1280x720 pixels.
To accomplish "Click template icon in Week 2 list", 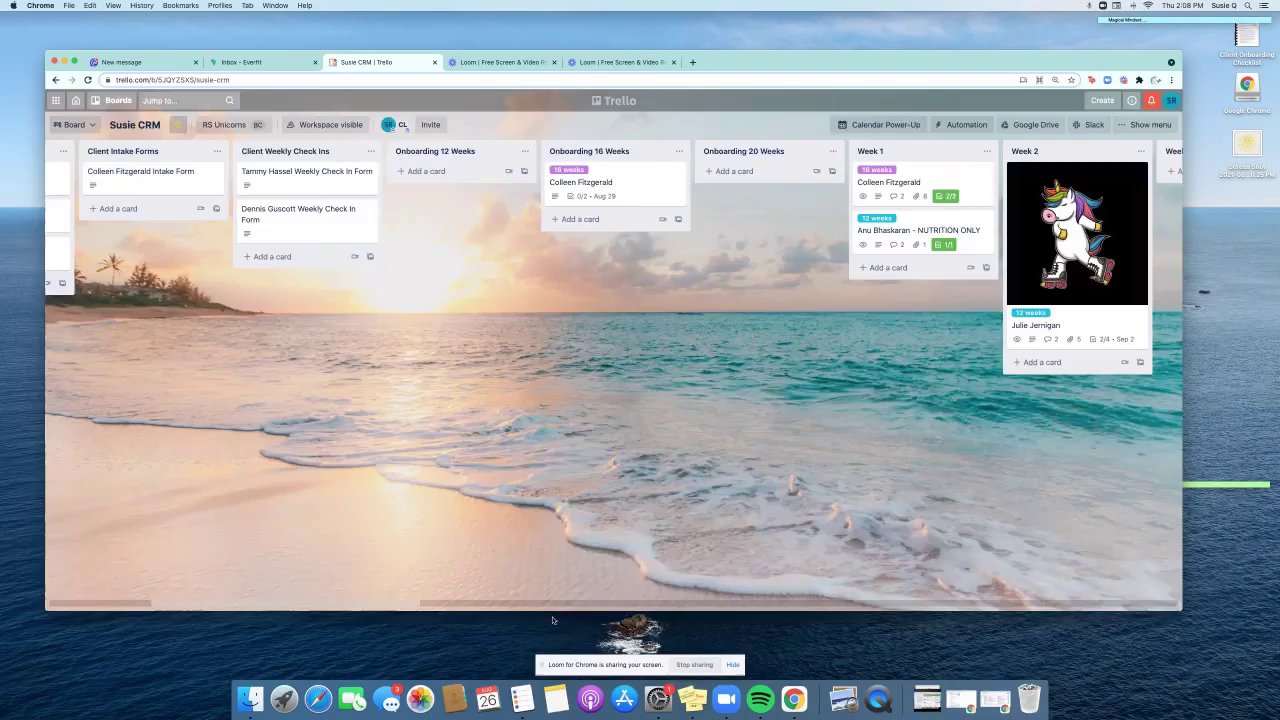I will pyautogui.click(x=1140, y=362).
